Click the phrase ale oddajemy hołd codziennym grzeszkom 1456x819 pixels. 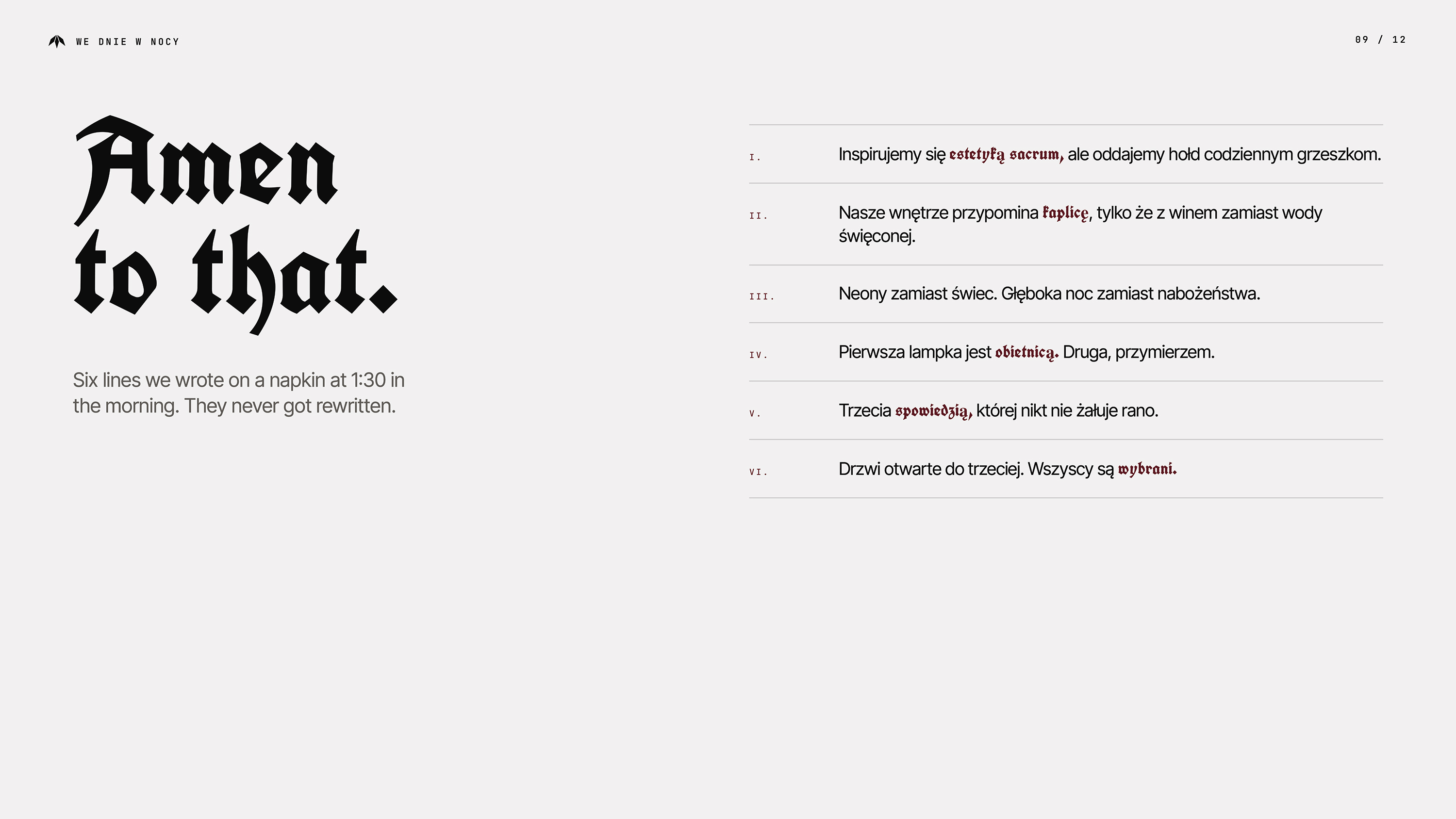tap(1224, 154)
